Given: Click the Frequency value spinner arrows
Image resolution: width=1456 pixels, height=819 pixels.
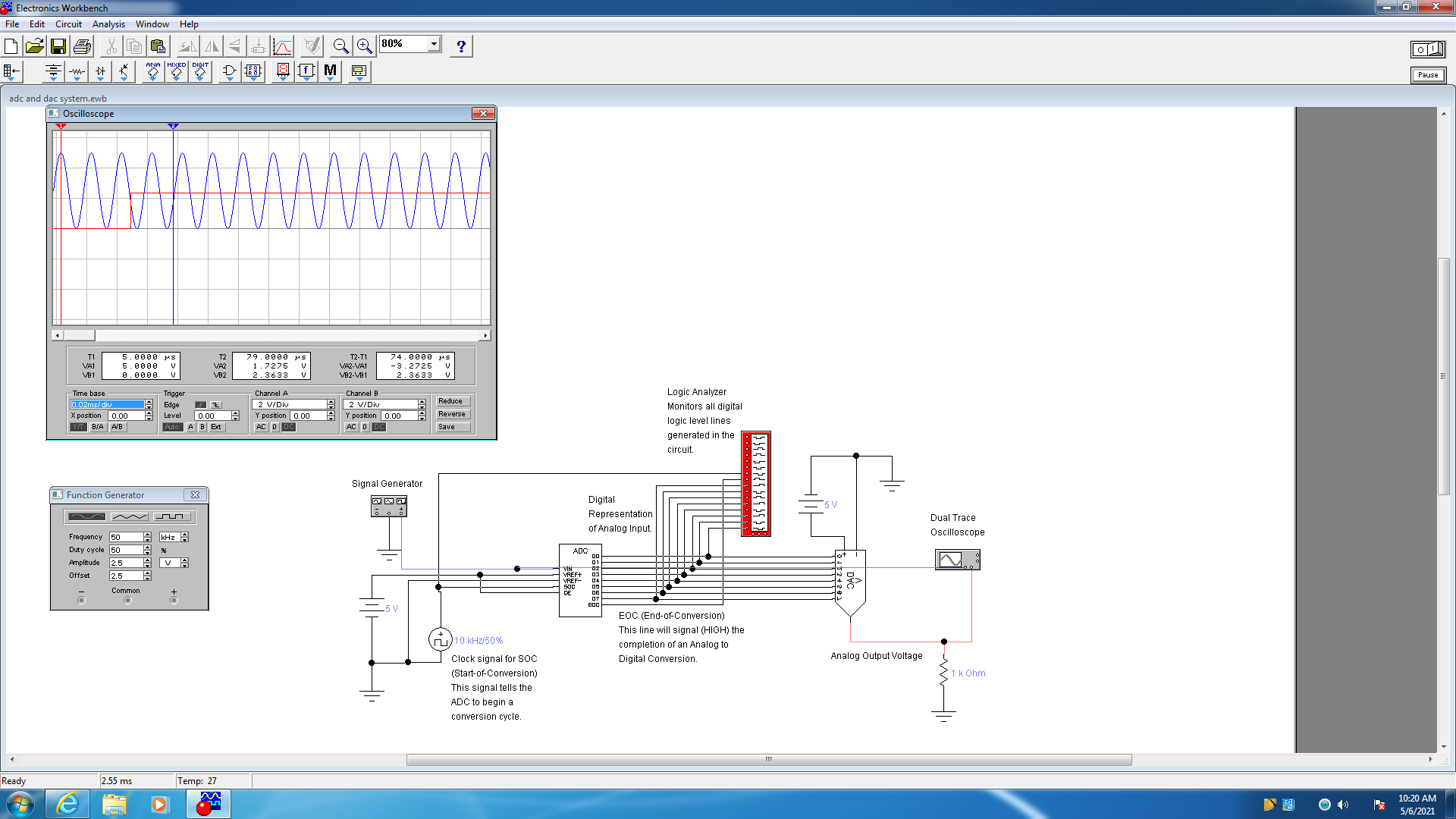Looking at the screenshot, I should [147, 537].
